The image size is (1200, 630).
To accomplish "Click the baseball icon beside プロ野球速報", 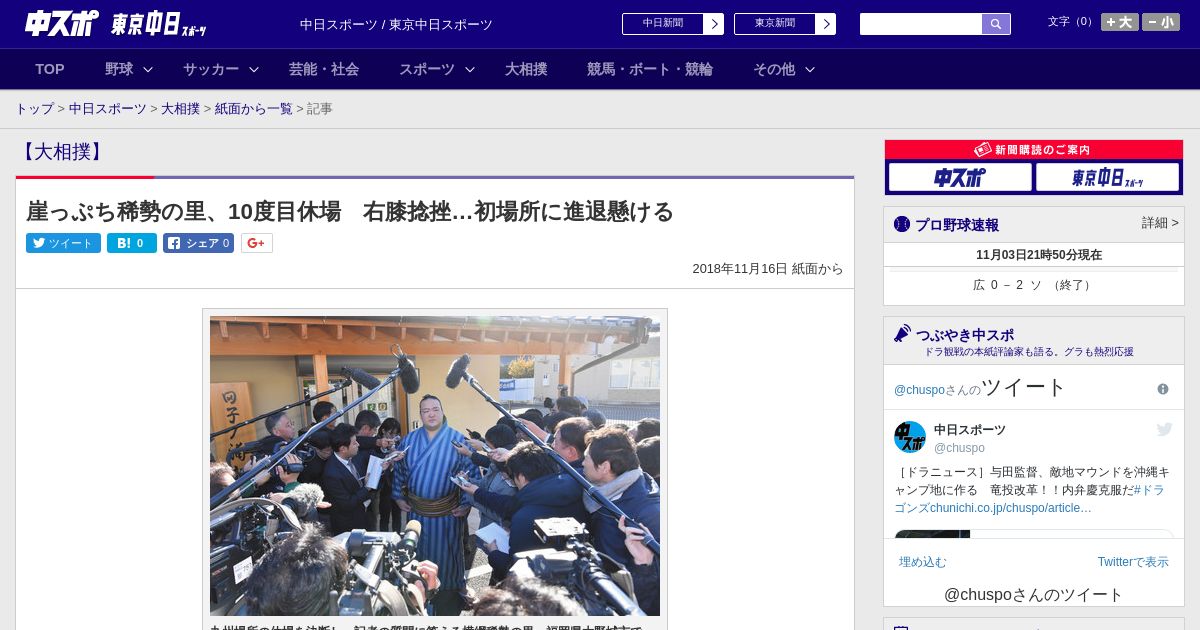I will click(x=902, y=224).
